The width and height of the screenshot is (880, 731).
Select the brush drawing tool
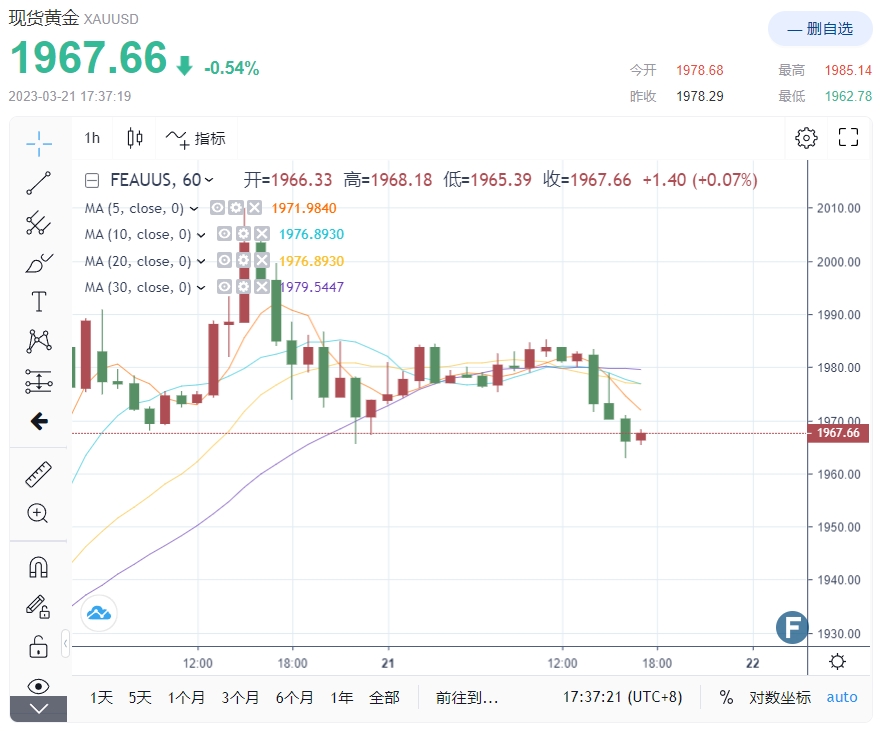tap(38, 261)
